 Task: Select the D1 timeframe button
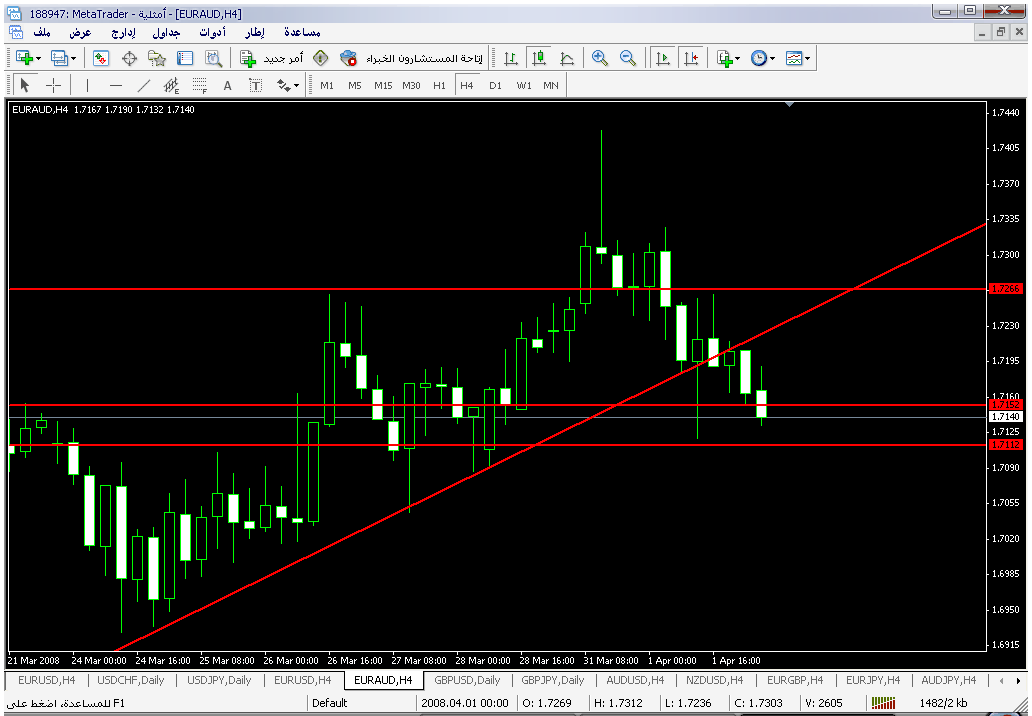(x=495, y=85)
